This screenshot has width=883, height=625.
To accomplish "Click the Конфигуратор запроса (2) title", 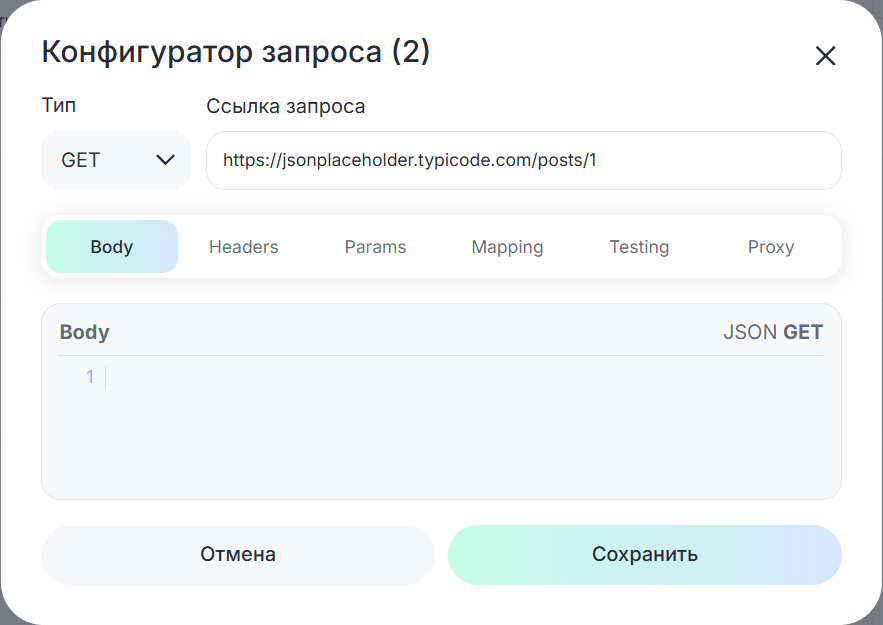I will pyautogui.click(x=235, y=52).
